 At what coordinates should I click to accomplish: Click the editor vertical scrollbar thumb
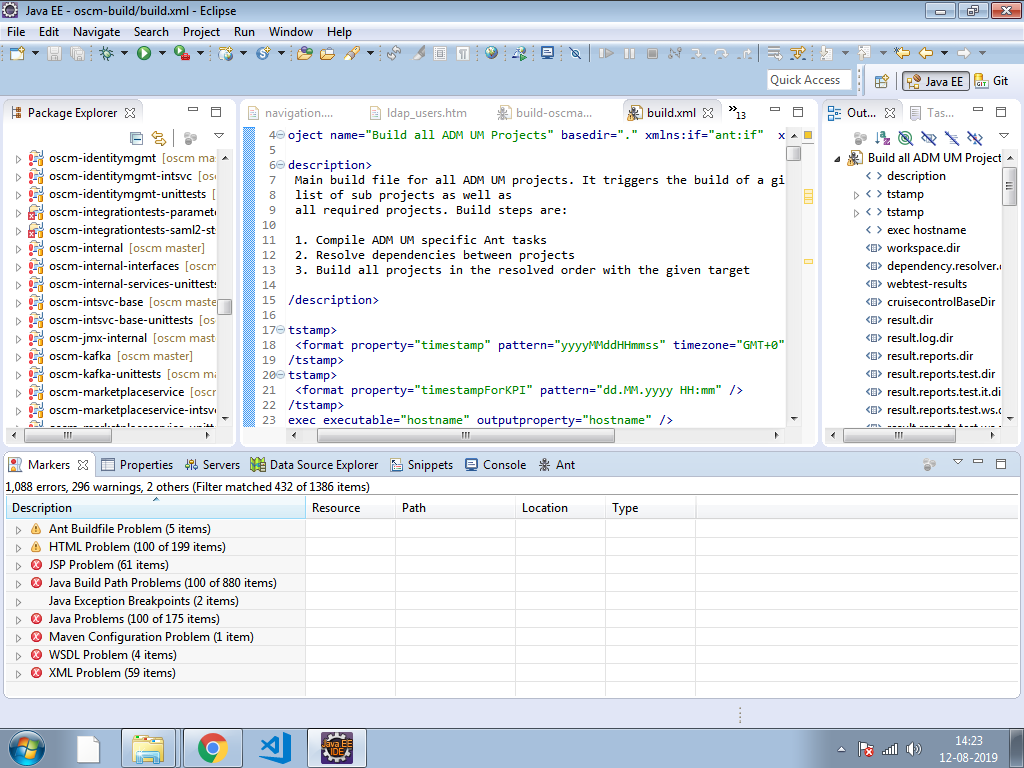click(793, 153)
